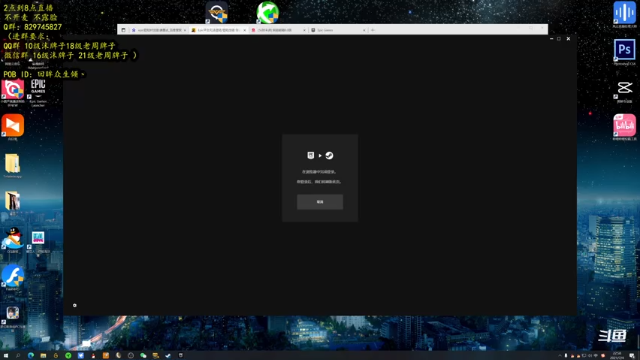This screenshot has height=360, width=640.
Task: Switch to the first browser tab
Action: point(158,30)
